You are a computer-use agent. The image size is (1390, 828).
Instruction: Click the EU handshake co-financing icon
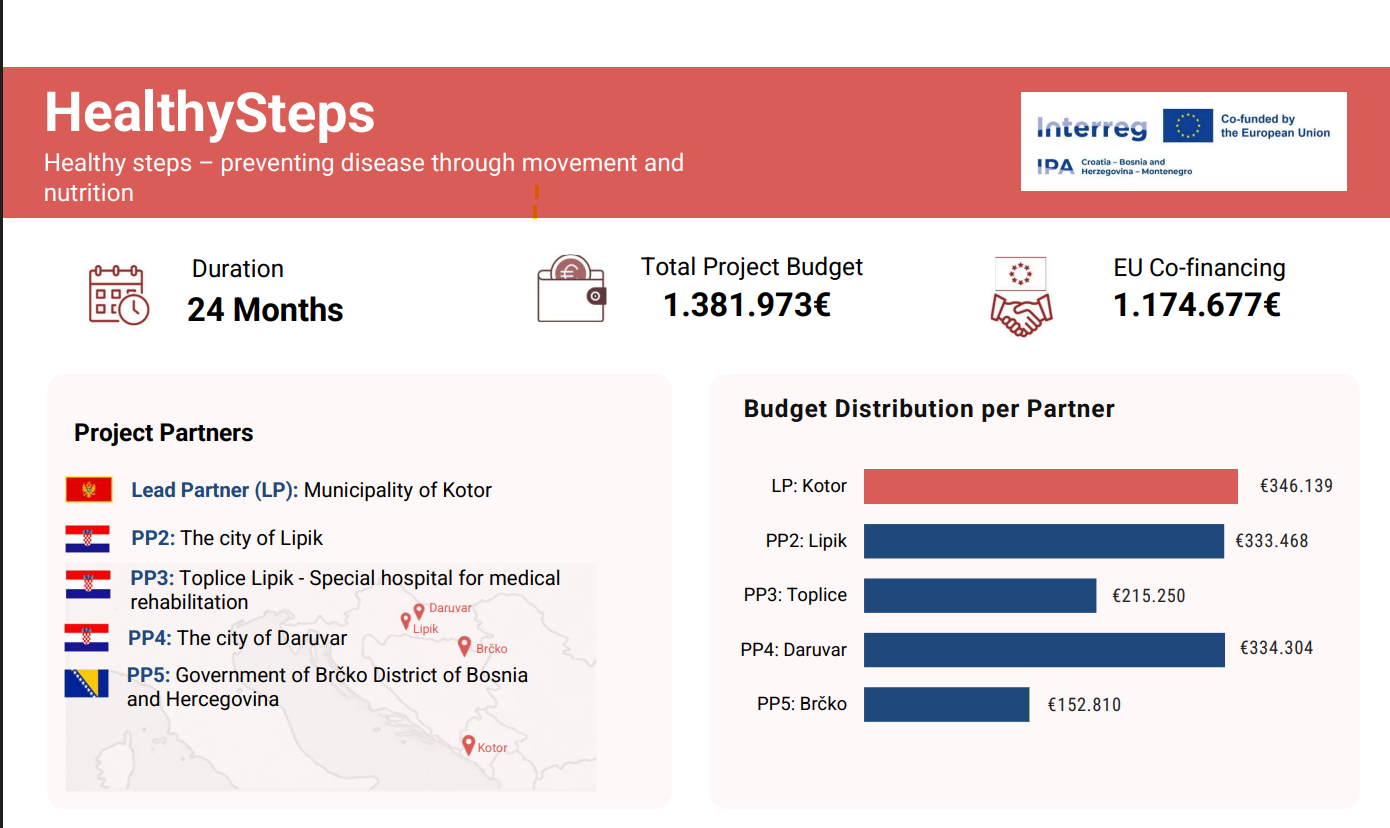tap(1021, 297)
